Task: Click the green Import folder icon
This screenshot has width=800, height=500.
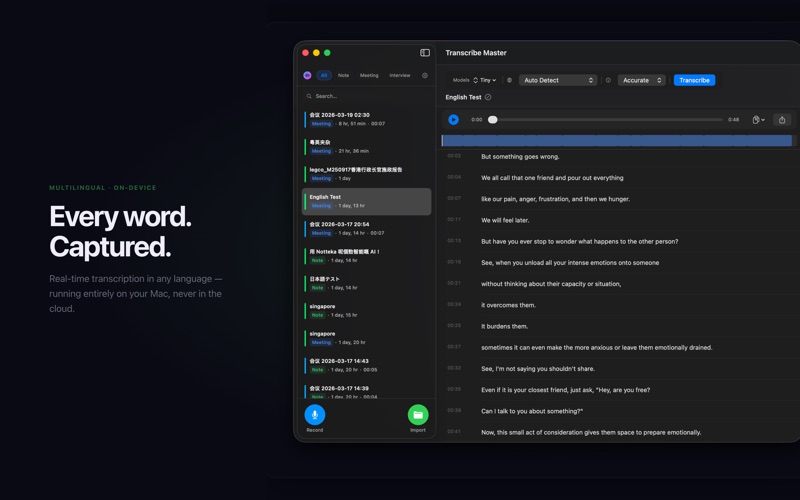Action: coord(418,414)
